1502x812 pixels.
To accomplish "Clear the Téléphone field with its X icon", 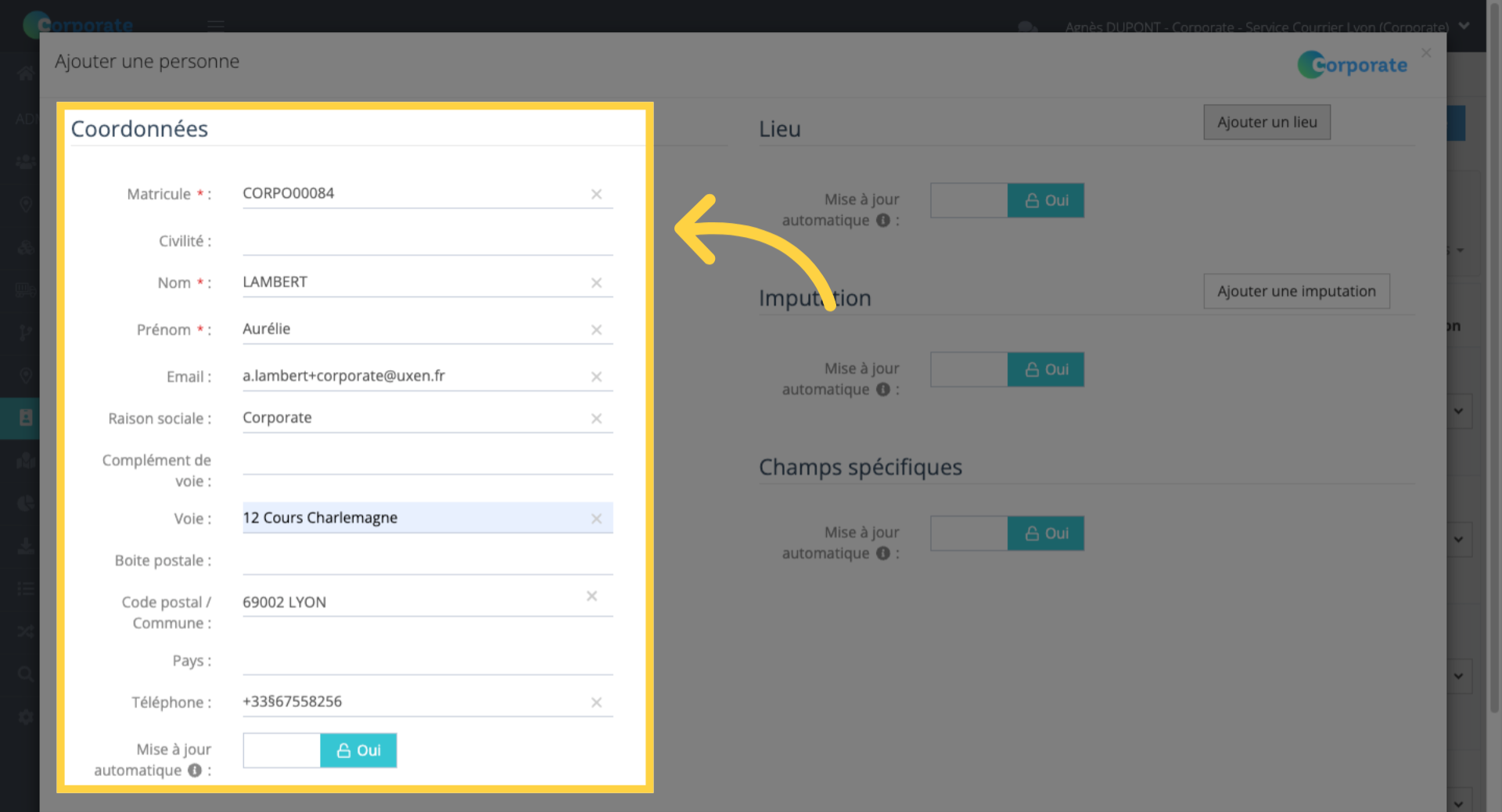I will coord(596,702).
